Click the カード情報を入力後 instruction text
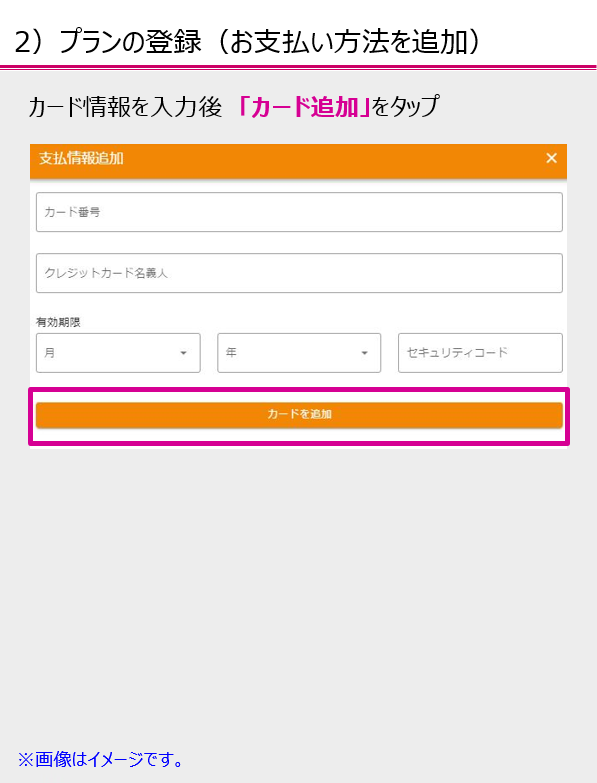The width and height of the screenshot is (597, 783). [125, 106]
